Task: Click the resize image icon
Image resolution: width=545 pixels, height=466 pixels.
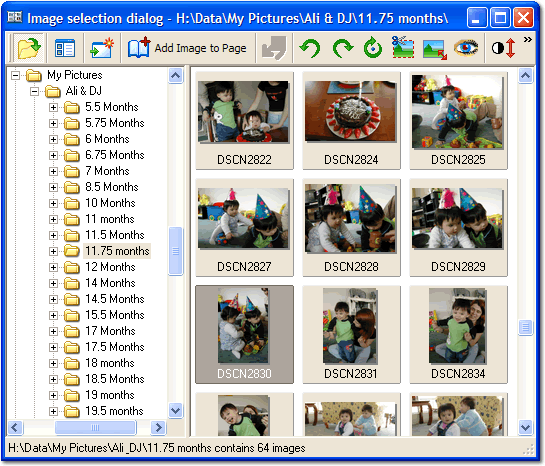Action: point(434,49)
